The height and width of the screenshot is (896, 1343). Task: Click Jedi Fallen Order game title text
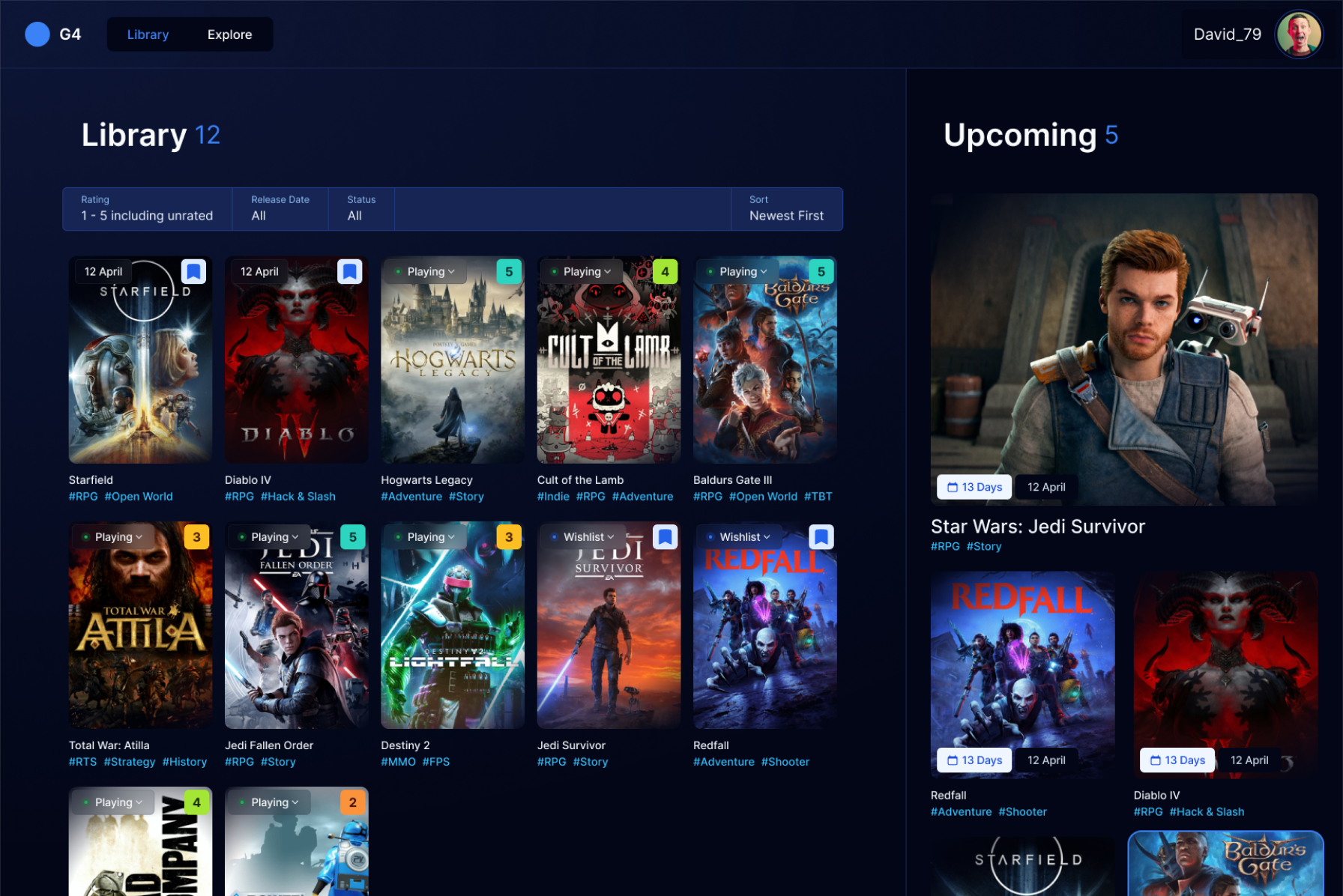click(269, 745)
